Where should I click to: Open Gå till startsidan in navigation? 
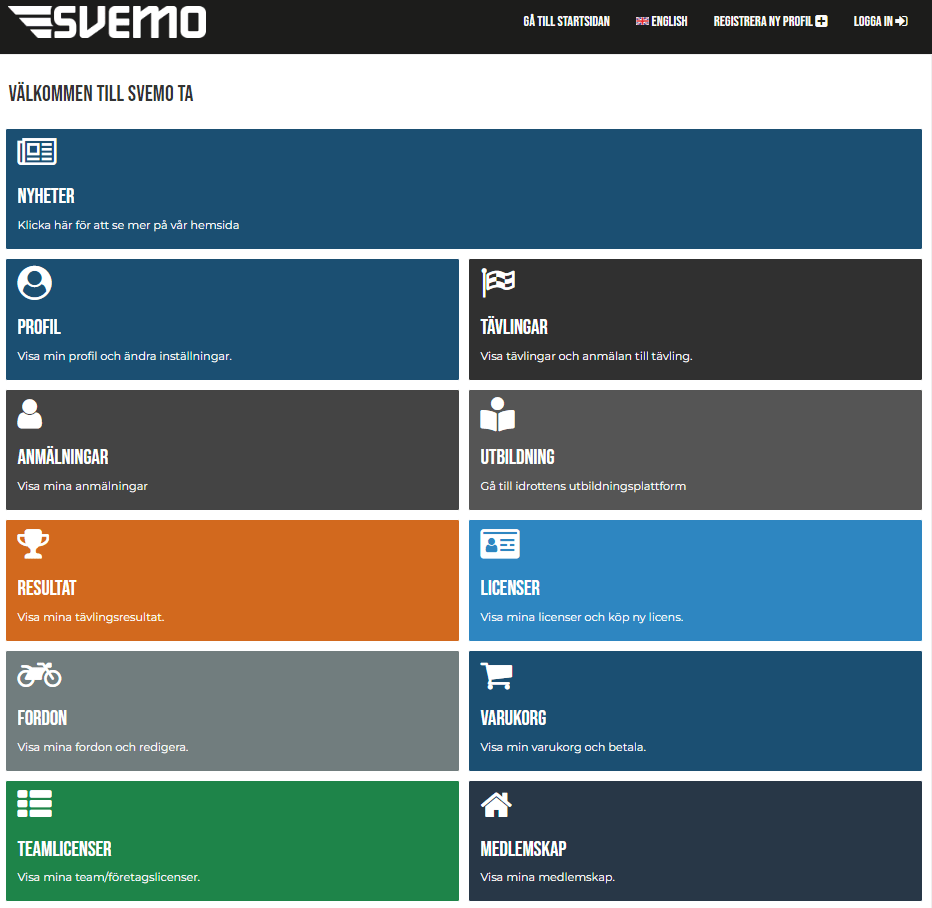pos(566,21)
